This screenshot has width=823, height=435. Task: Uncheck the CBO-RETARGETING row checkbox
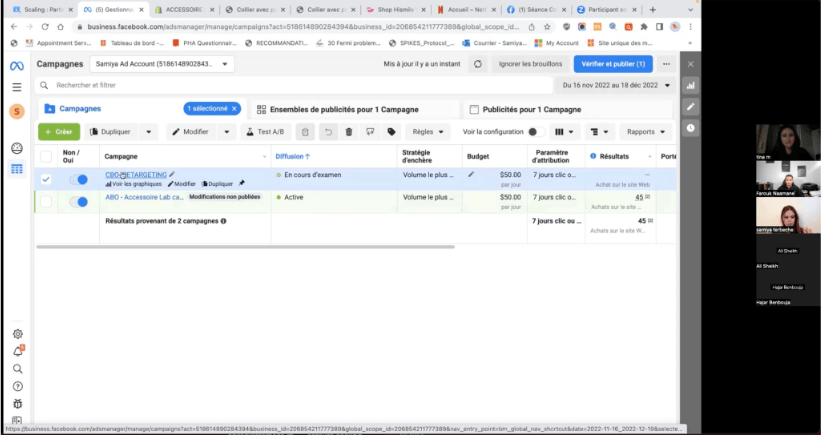pos(46,179)
